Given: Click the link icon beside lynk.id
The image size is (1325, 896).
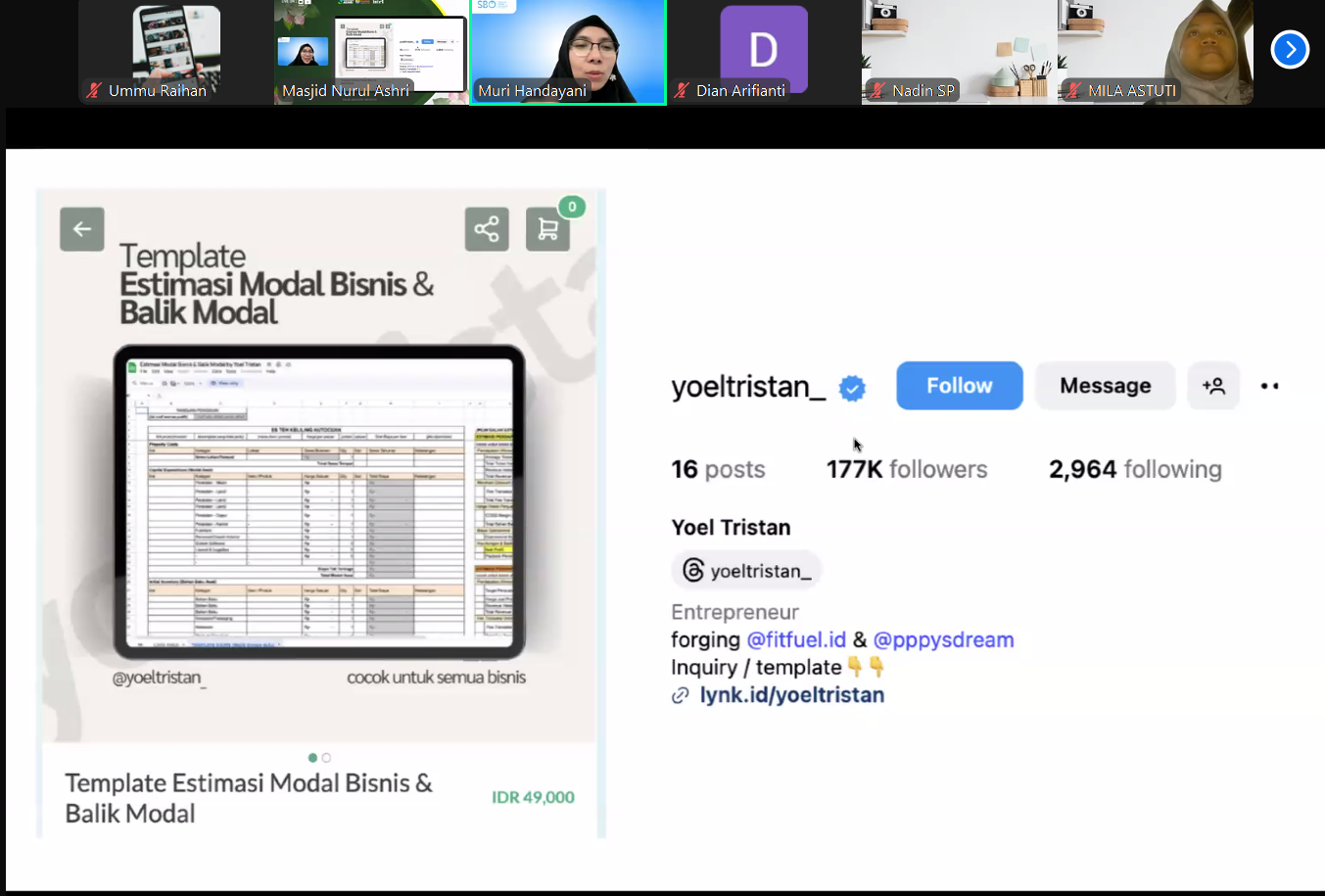Looking at the screenshot, I should point(680,695).
